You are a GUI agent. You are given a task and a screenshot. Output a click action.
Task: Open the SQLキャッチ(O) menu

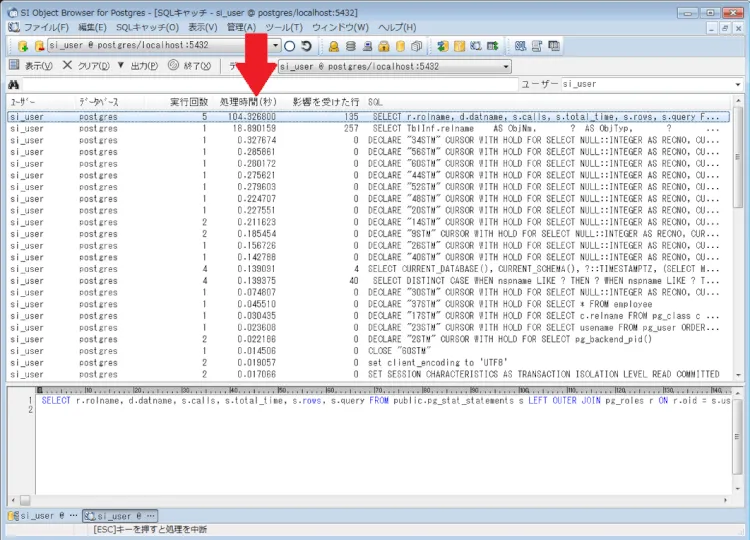[147, 27]
